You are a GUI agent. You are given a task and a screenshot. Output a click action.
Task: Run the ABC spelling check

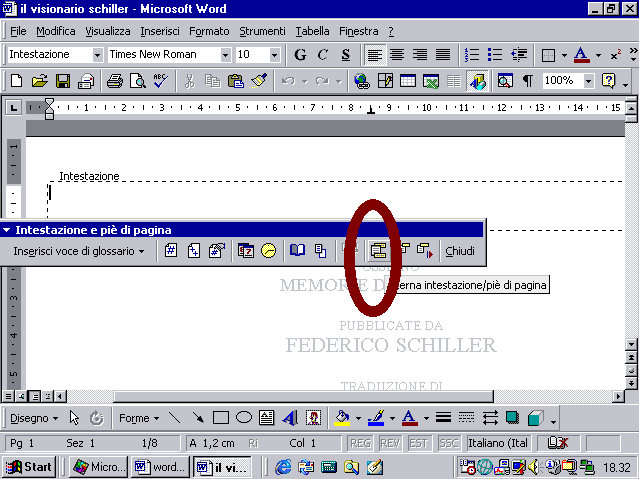tap(160, 81)
